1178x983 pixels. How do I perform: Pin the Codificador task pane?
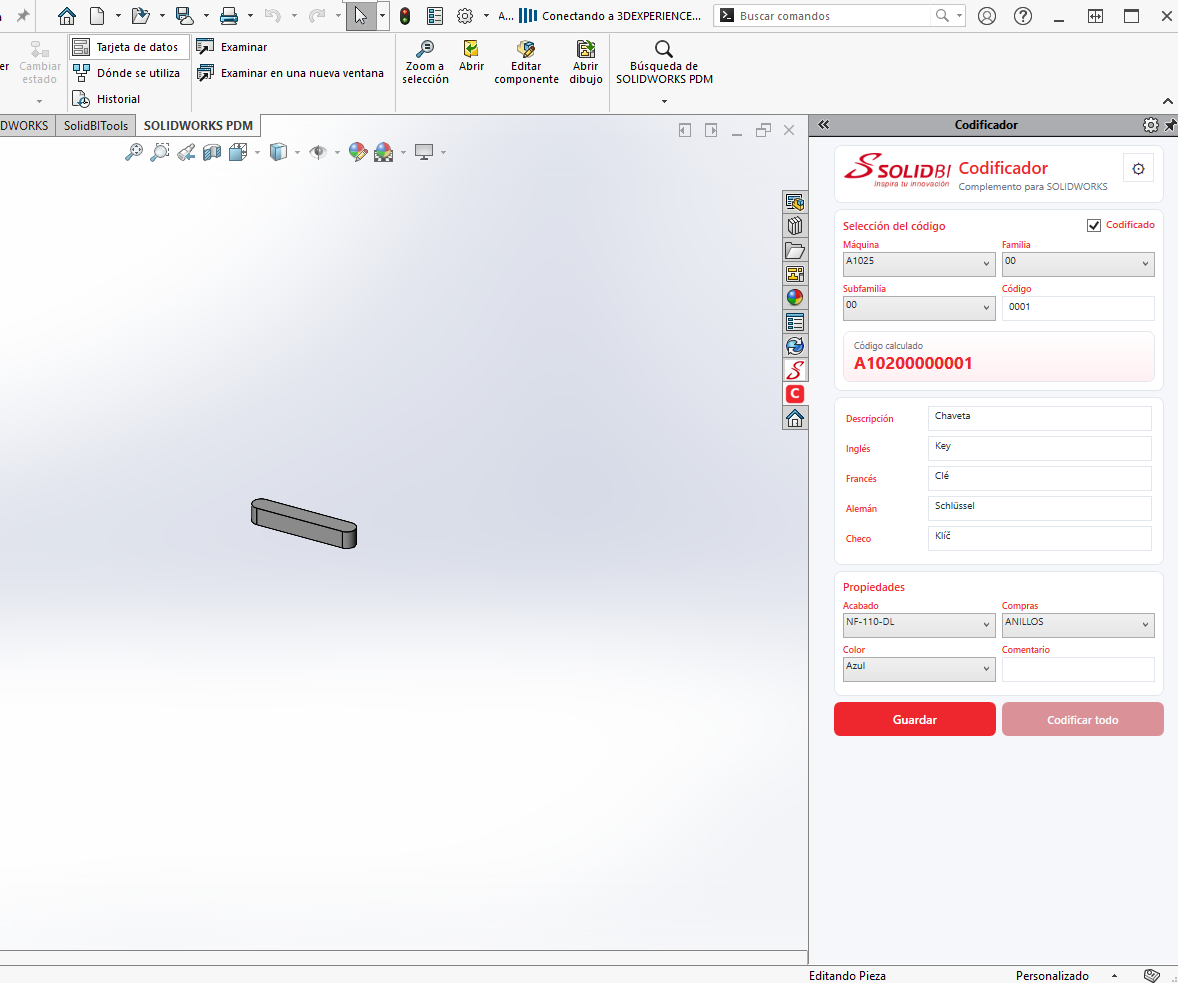point(1170,125)
